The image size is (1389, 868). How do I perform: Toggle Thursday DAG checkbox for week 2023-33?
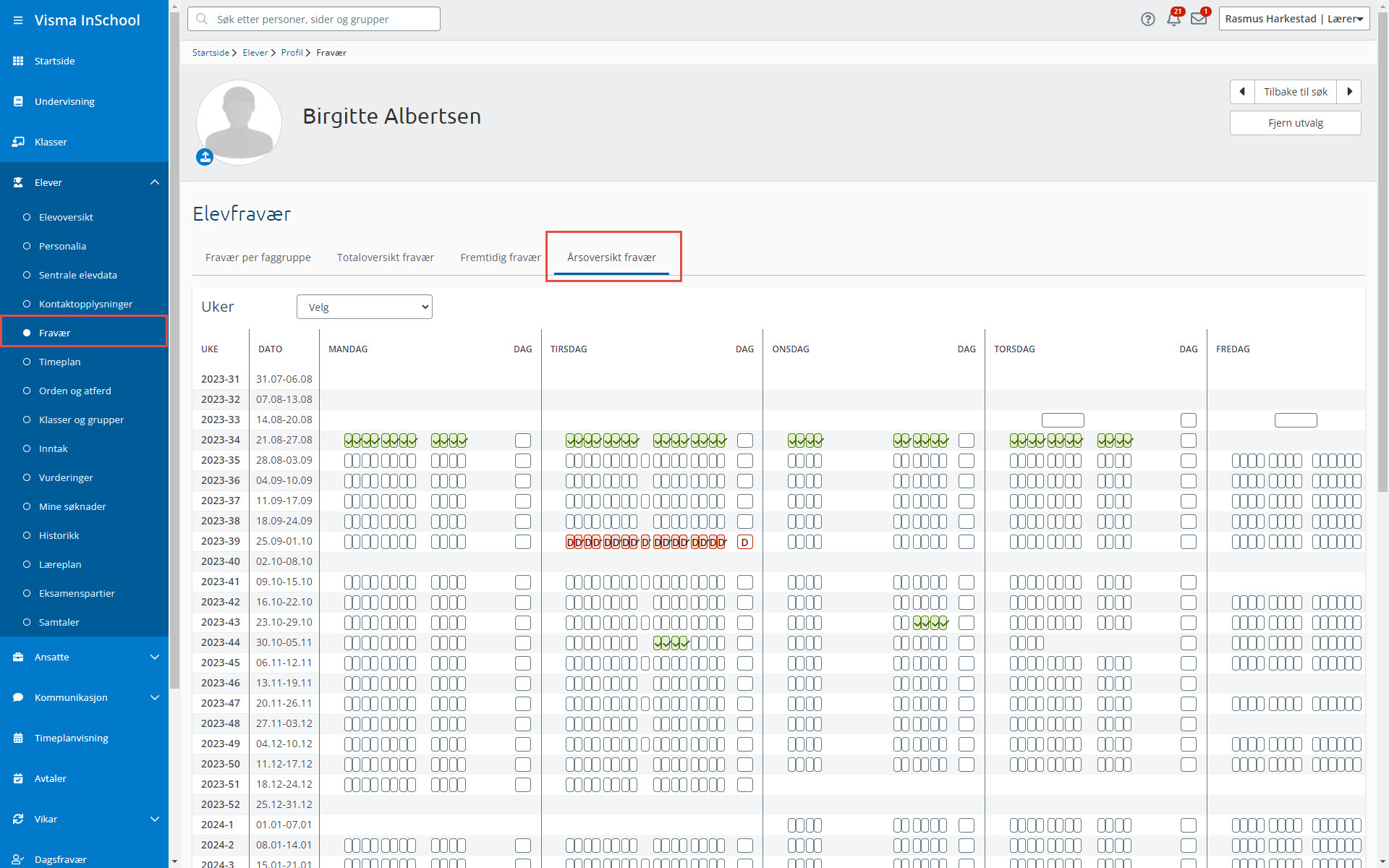click(1189, 420)
